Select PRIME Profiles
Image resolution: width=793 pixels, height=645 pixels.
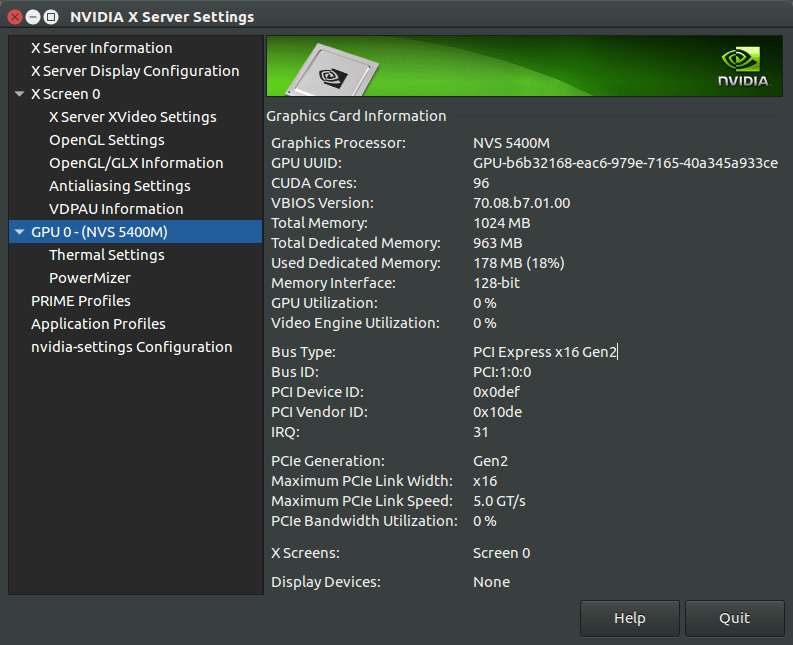(81, 301)
